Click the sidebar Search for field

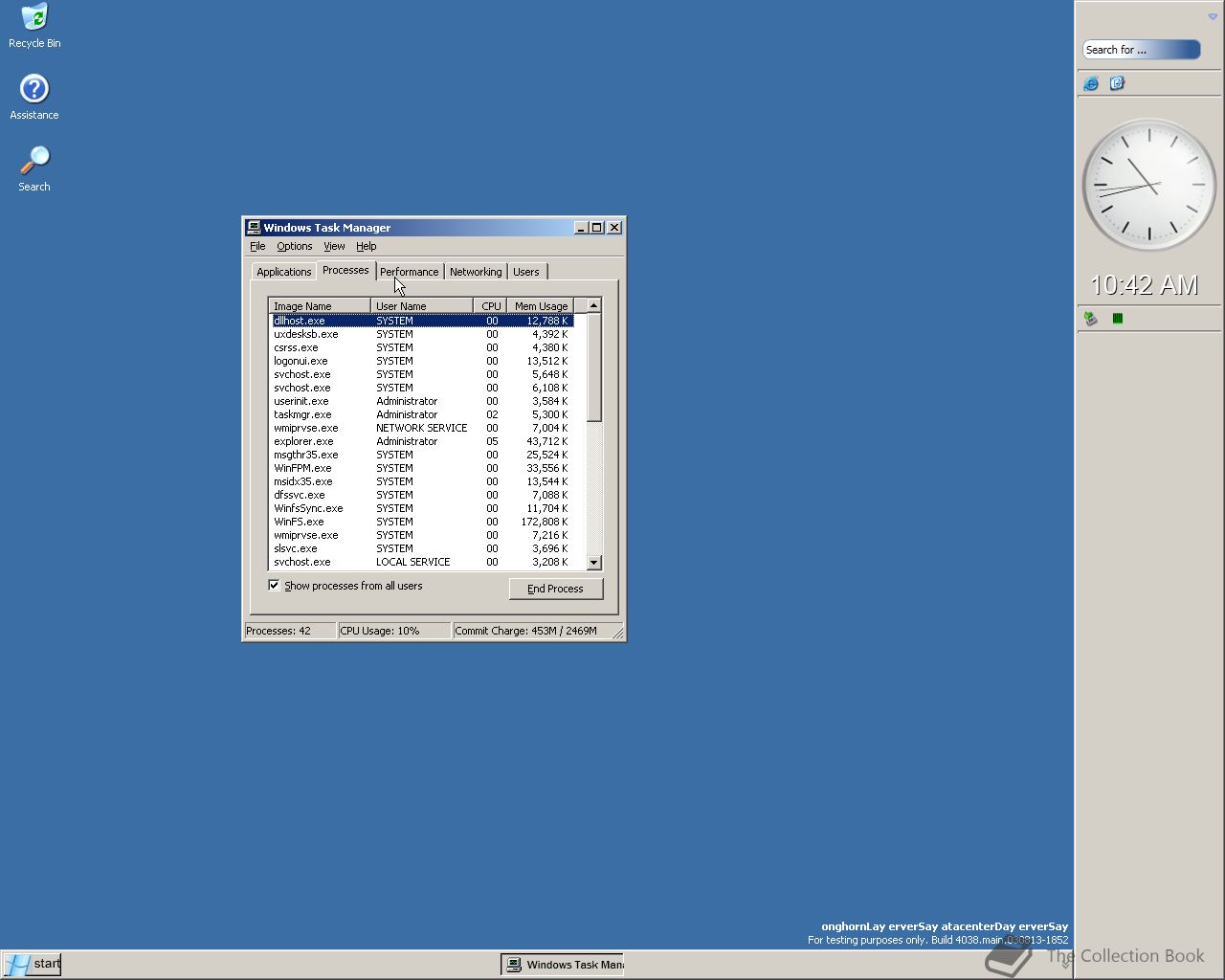pos(1141,50)
